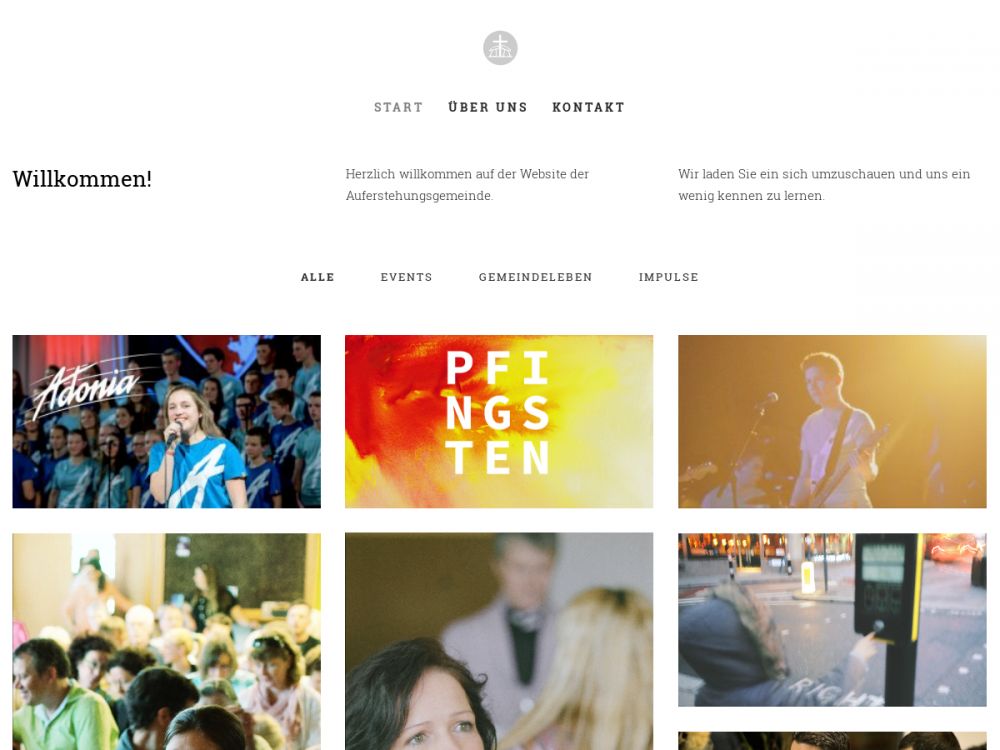Viewport: 1000px width, 750px height.
Task: Select the ALLE filter tab
Action: [x=318, y=277]
